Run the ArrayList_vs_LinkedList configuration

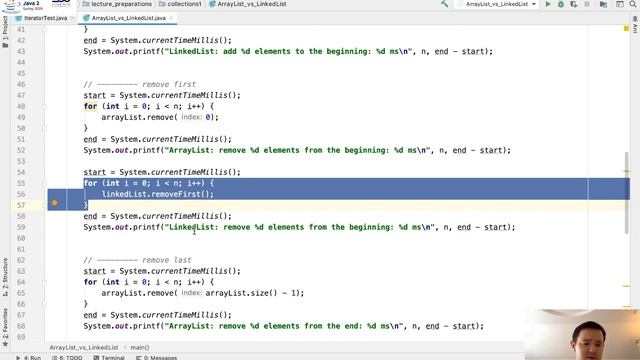tap(548, 4)
